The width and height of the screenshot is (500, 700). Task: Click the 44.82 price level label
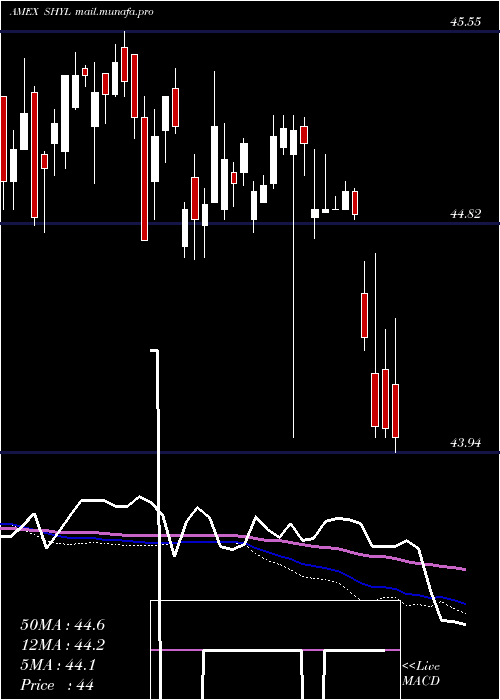click(x=466, y=214)
